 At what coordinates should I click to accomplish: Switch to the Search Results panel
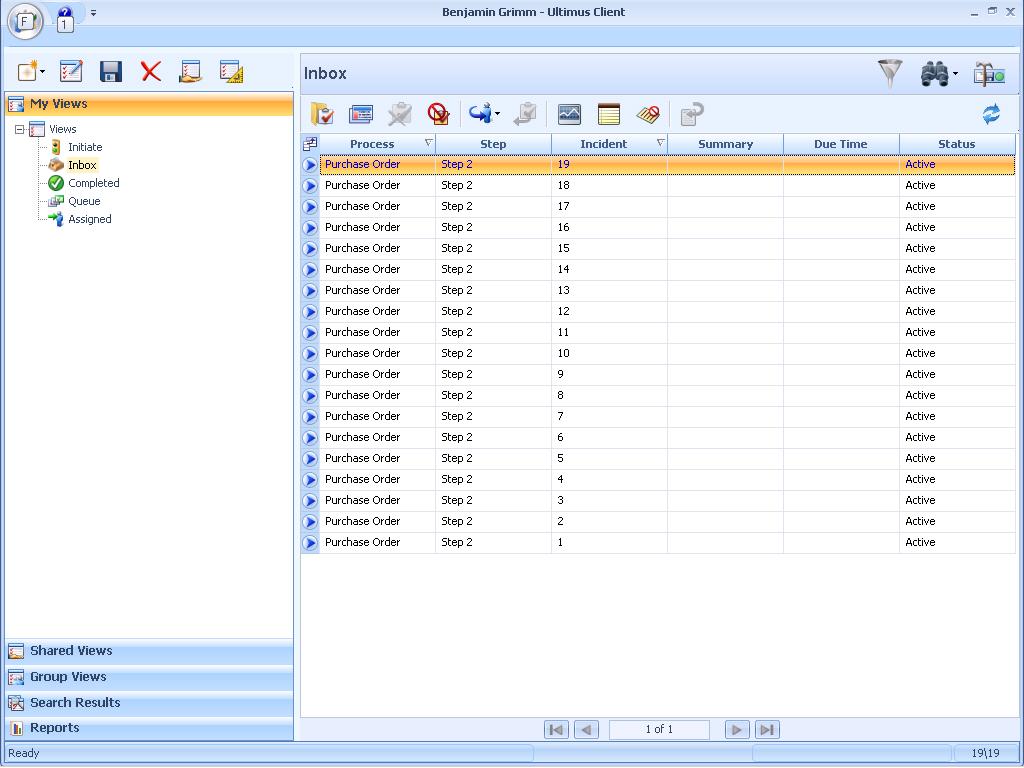pos(150,703)
